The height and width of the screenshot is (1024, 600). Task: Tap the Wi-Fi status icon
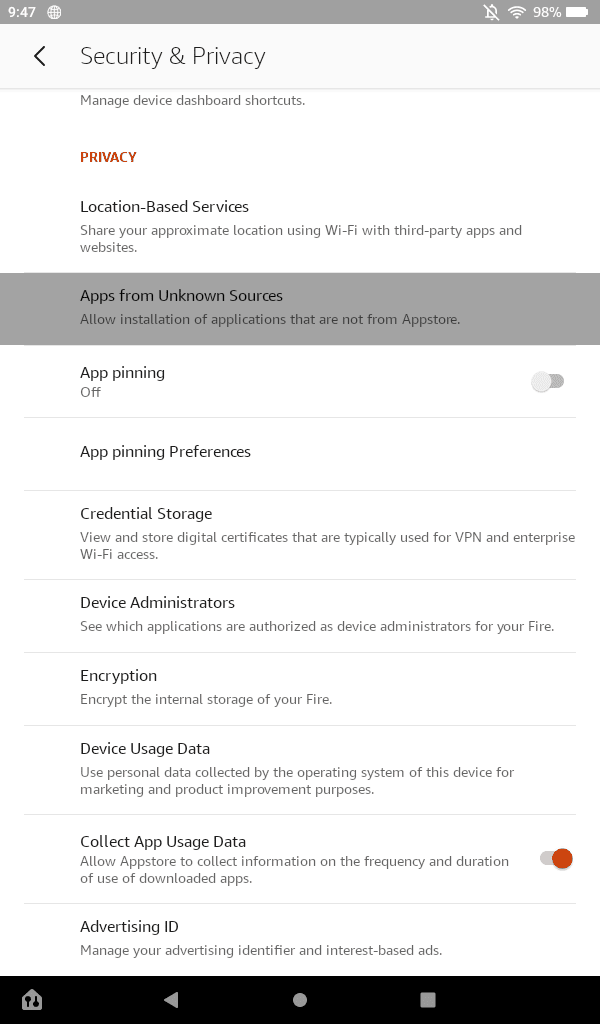[x=516, y=12]
